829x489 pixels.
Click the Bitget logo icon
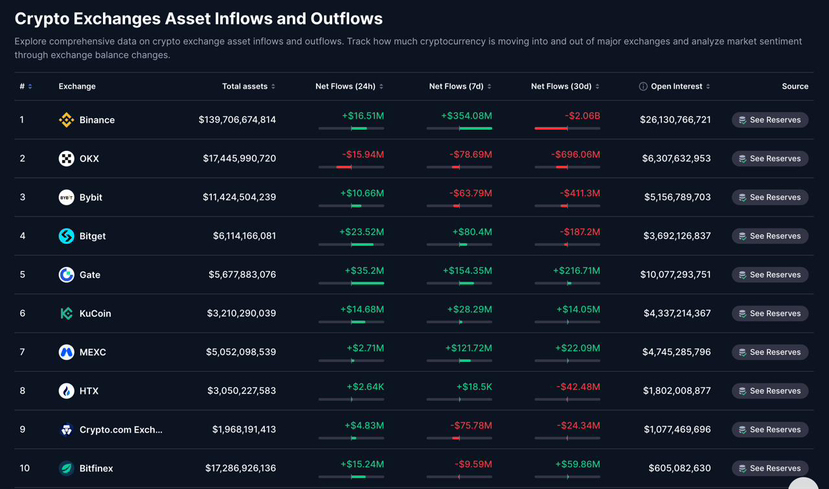click(66, 236)
